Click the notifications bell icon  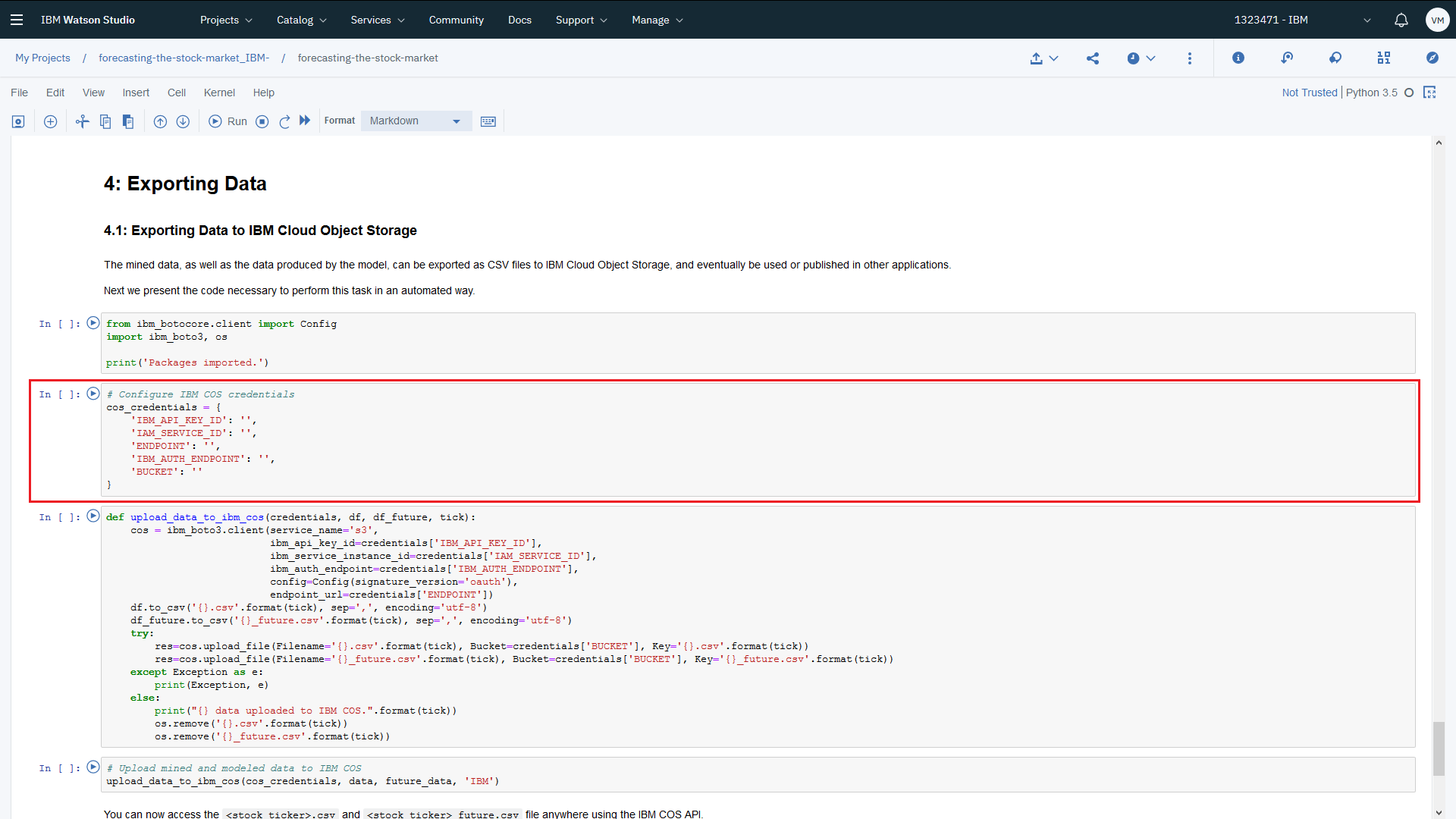click(1401, 19)
